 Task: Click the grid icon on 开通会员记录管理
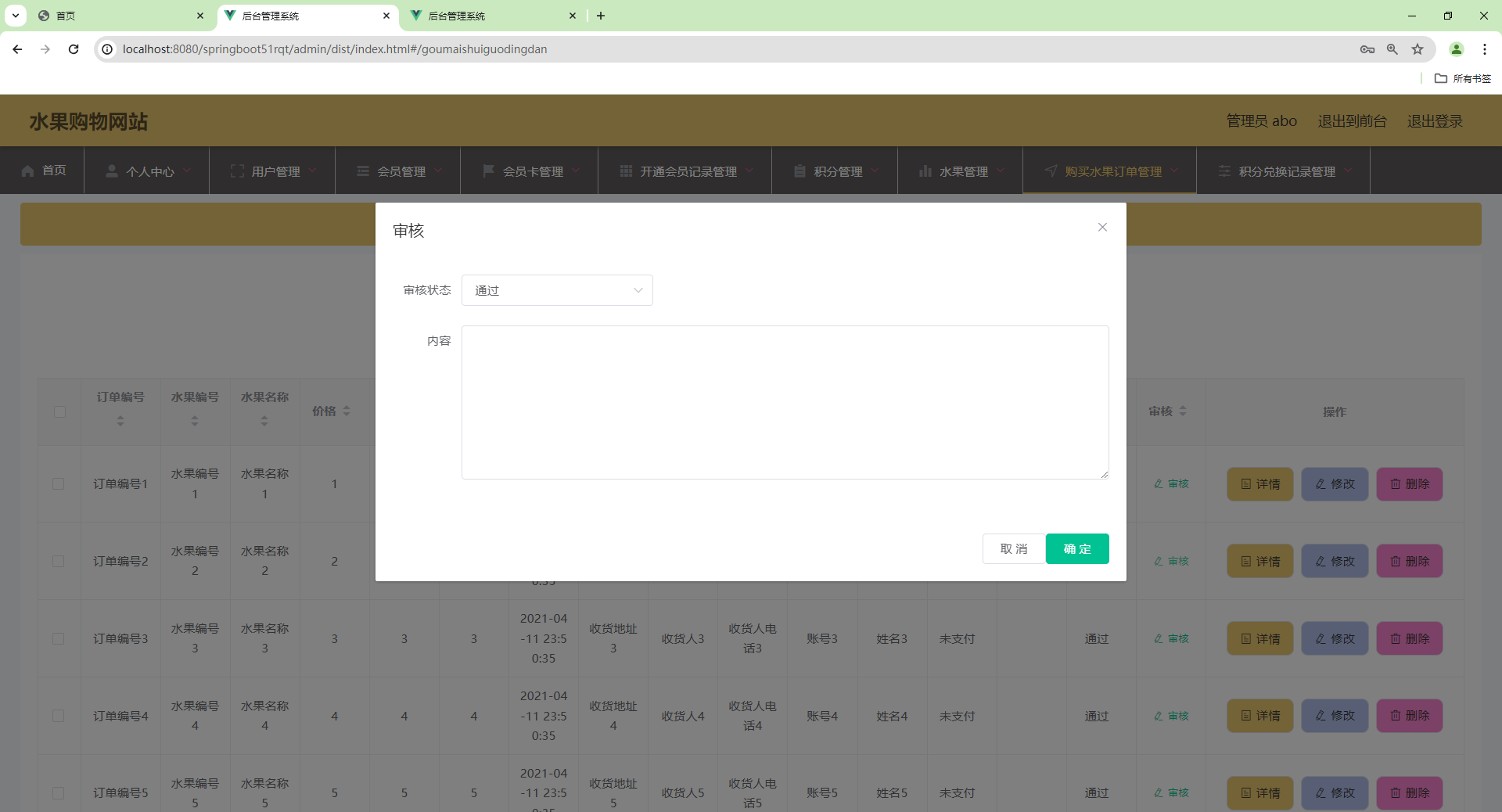click(626, 171)
